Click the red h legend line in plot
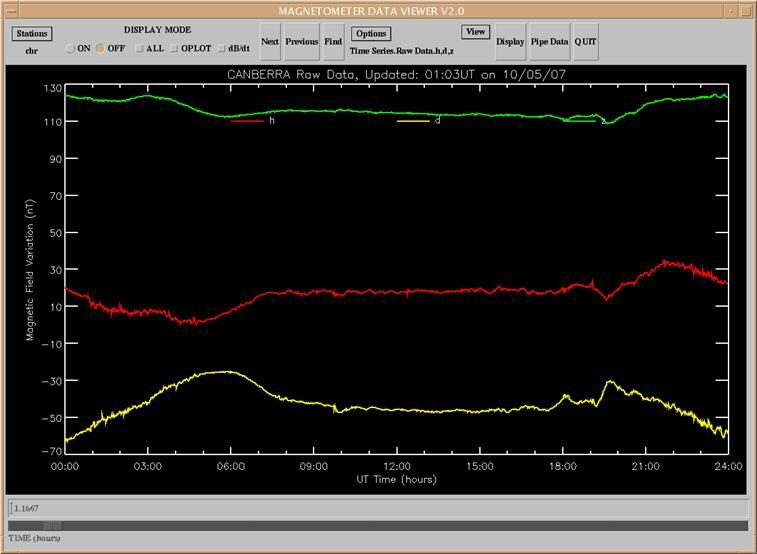The image size is (757, 554). click(247, 121)
